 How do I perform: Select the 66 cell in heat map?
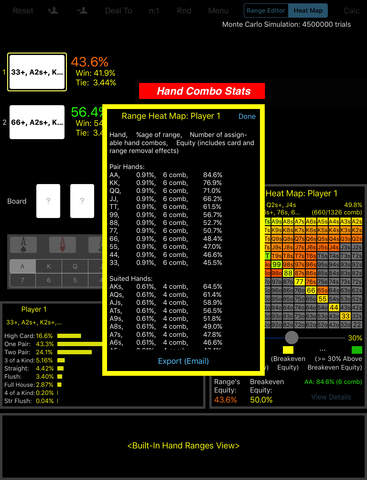[x=311, y=290]
